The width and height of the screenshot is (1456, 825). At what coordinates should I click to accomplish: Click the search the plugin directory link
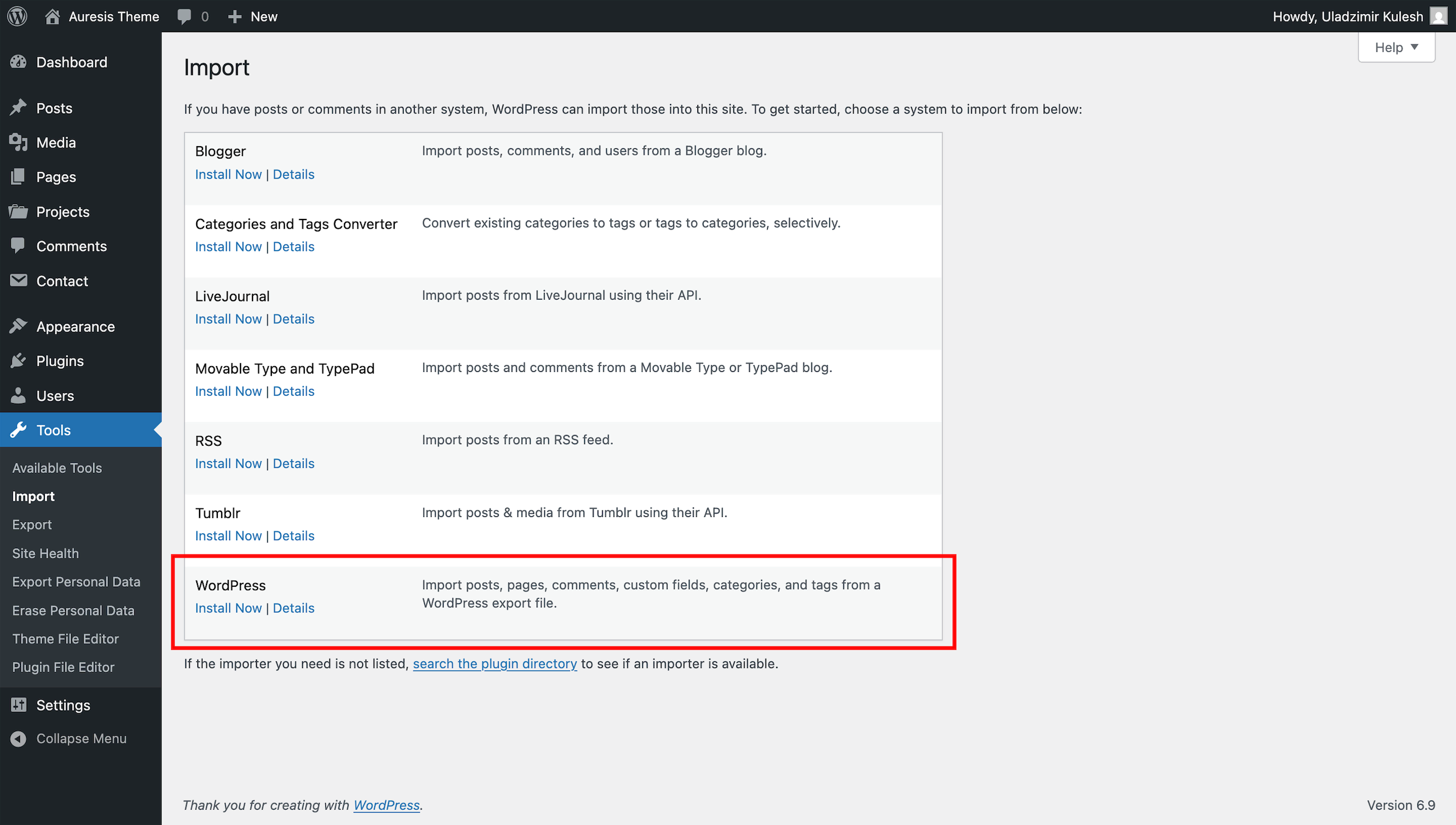tap(494, 664)
